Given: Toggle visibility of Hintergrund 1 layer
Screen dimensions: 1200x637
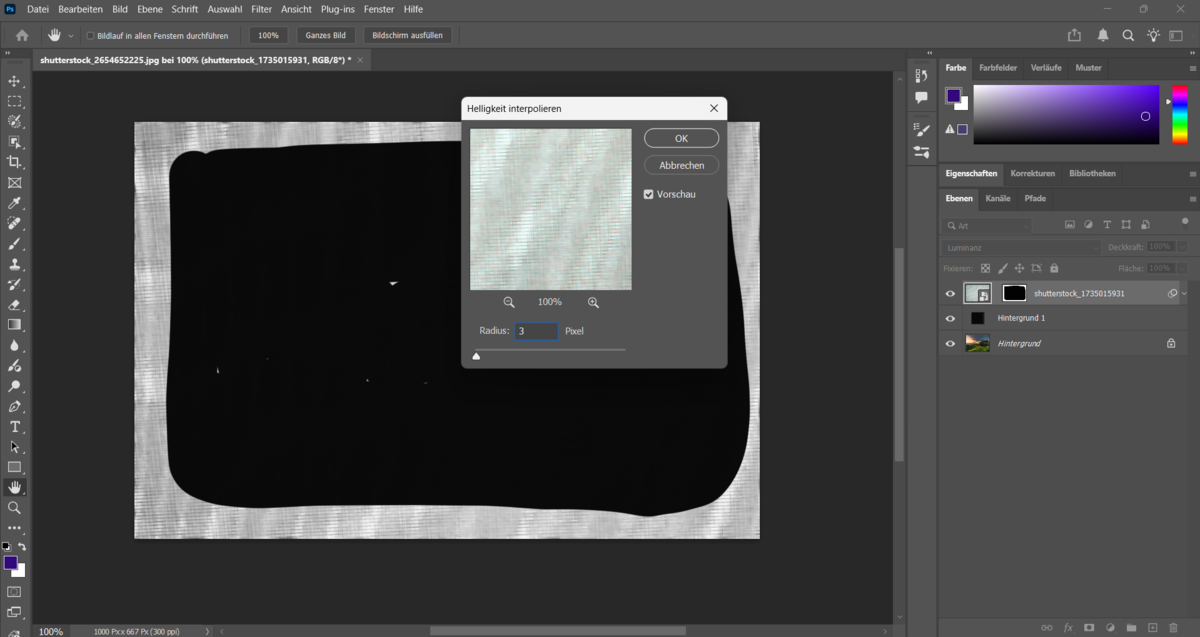Looking at the screenshot, I should click(950, 318).
